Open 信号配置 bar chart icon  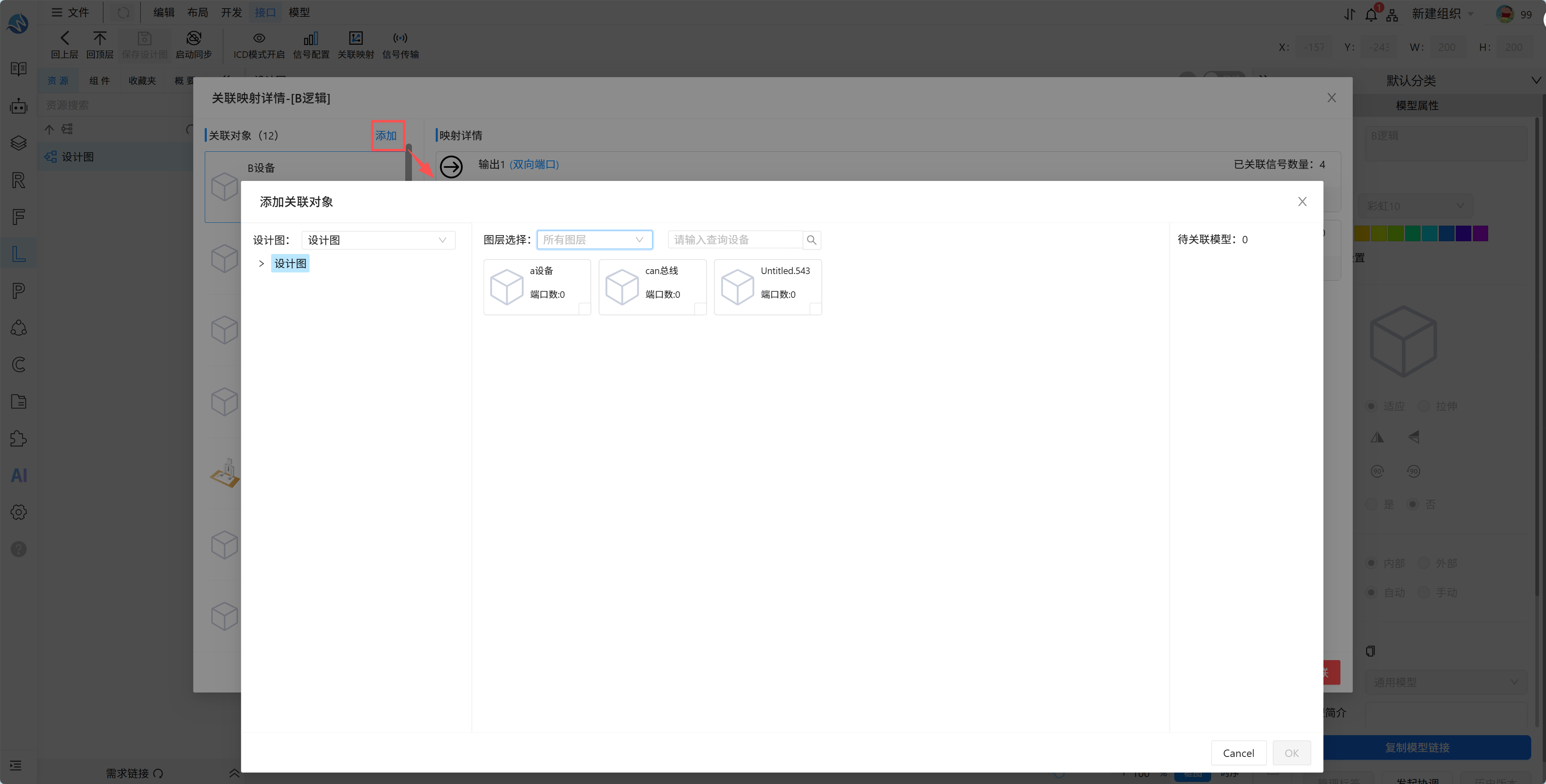(311, 39)
